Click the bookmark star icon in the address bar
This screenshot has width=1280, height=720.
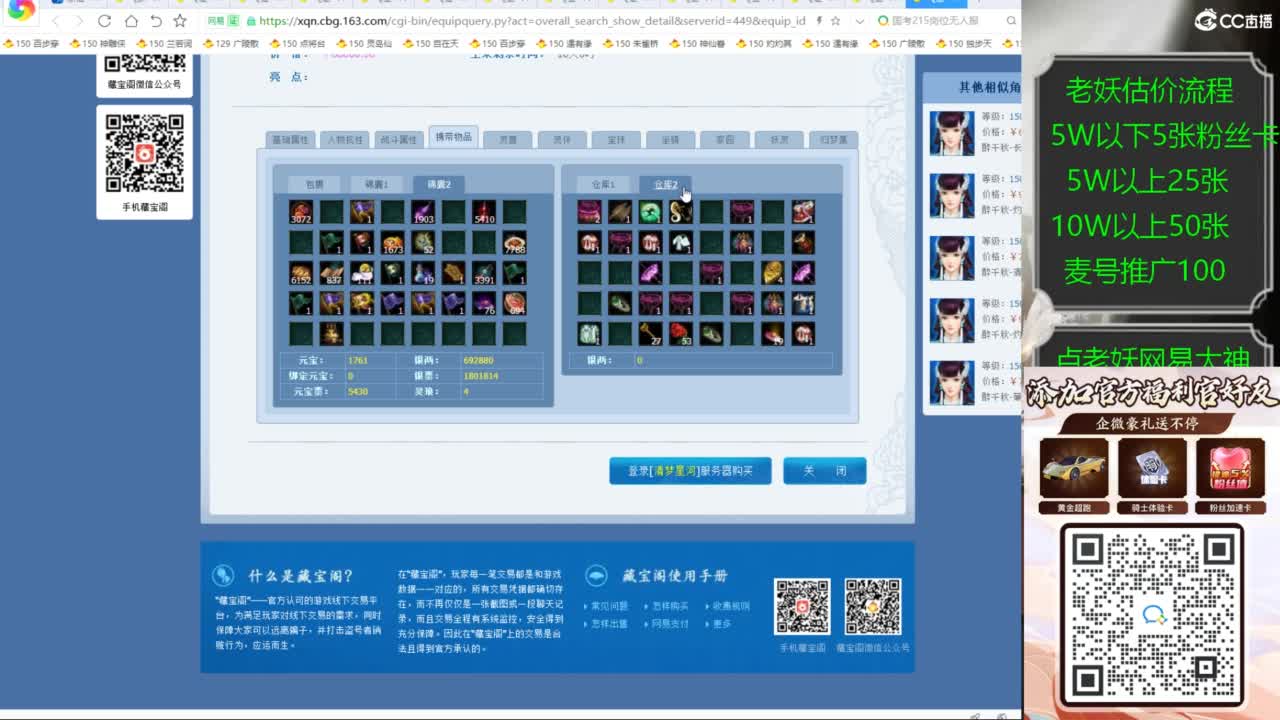point(180,20)
